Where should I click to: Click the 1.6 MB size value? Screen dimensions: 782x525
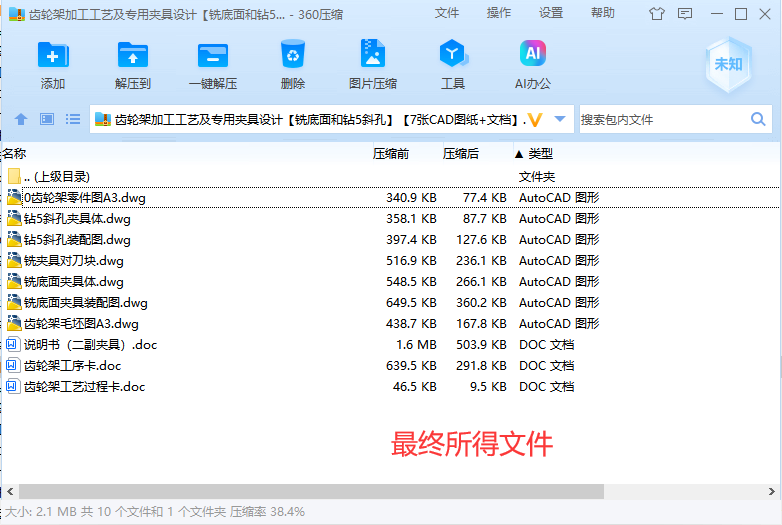416,345
